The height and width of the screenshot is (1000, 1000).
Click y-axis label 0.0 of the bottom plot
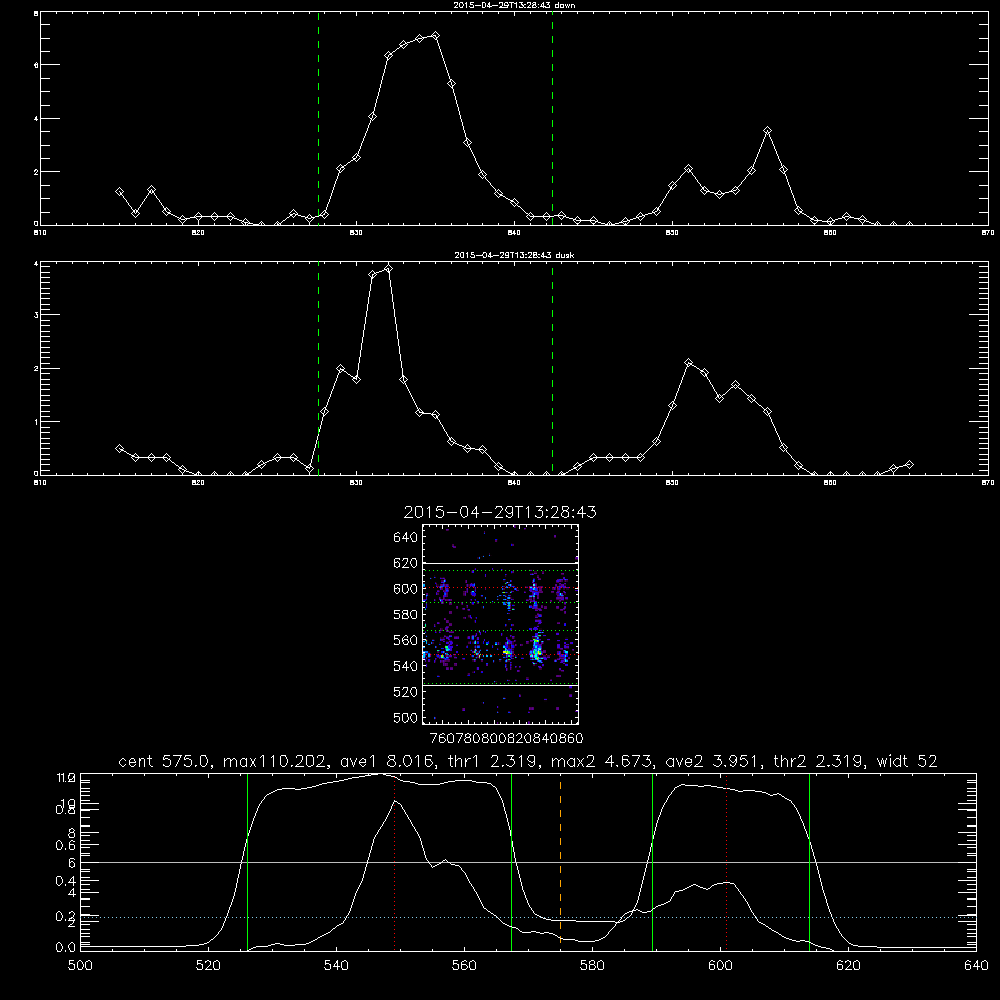[x=66, y=948]
